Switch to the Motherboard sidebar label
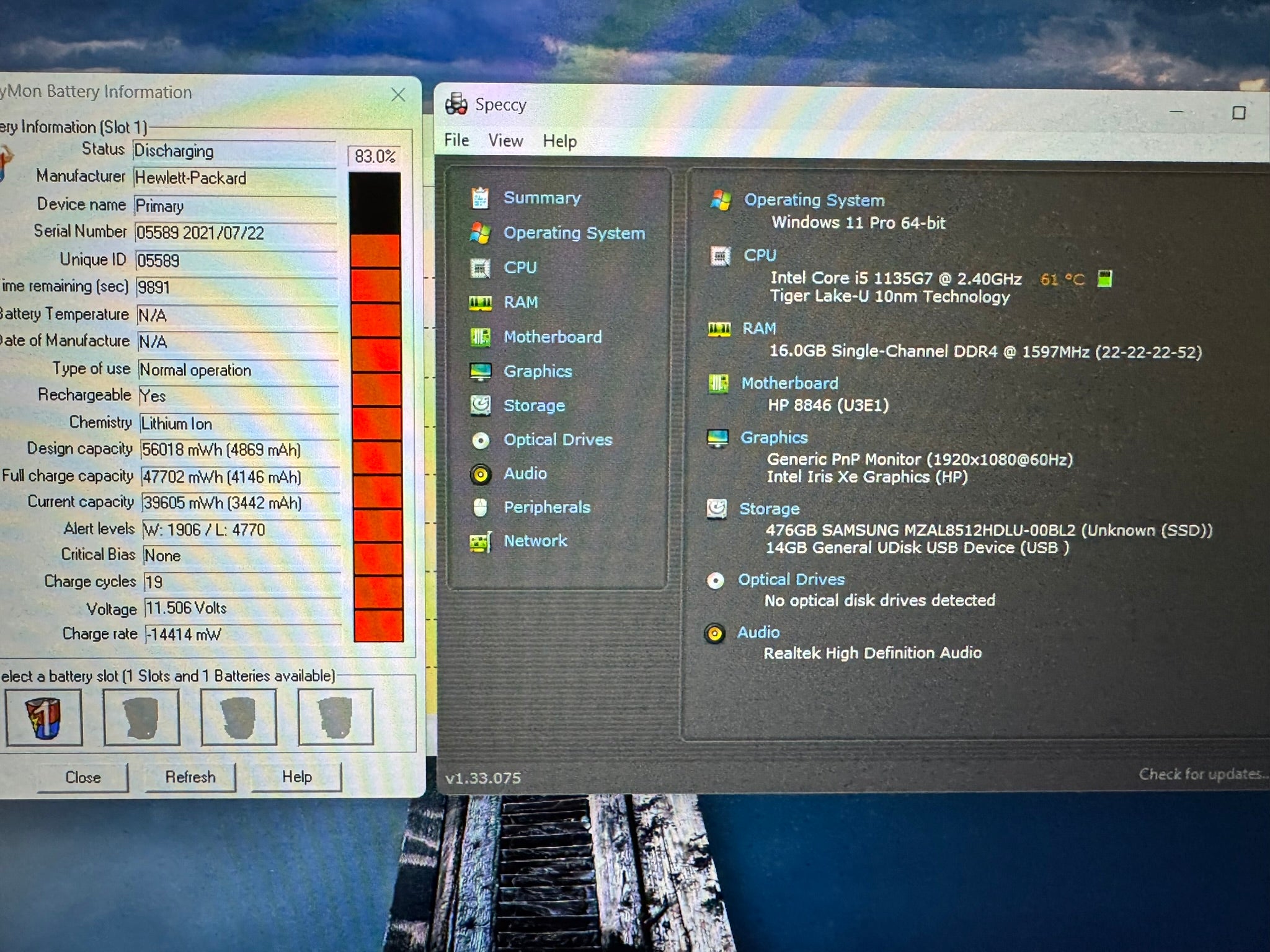The image size is (1270, 952). pos(553,337)
